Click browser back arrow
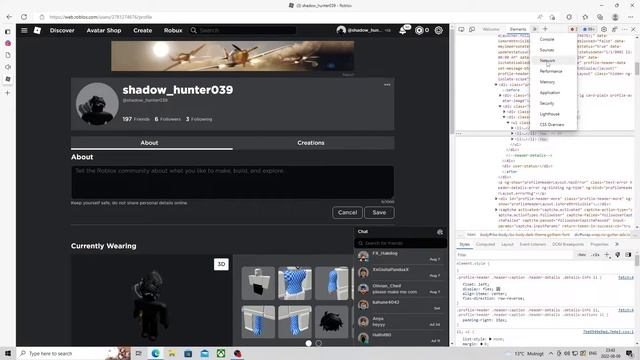This screenshot has height=360, width=640. click(9, 17)
